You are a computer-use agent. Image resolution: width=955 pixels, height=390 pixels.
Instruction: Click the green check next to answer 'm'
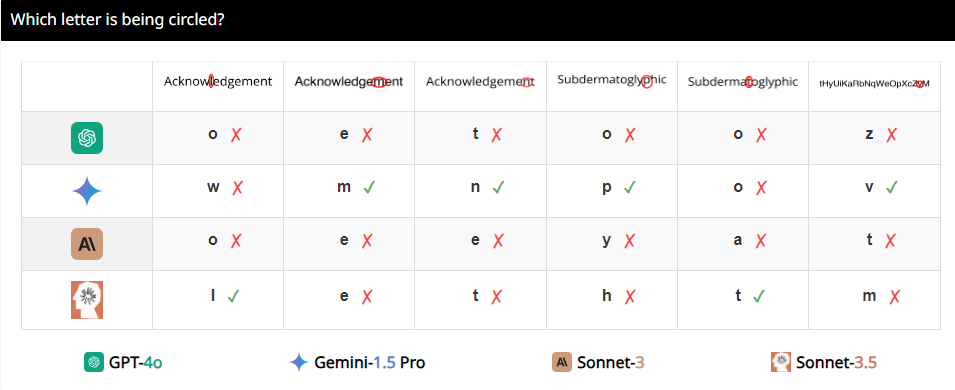click(368, 188)
